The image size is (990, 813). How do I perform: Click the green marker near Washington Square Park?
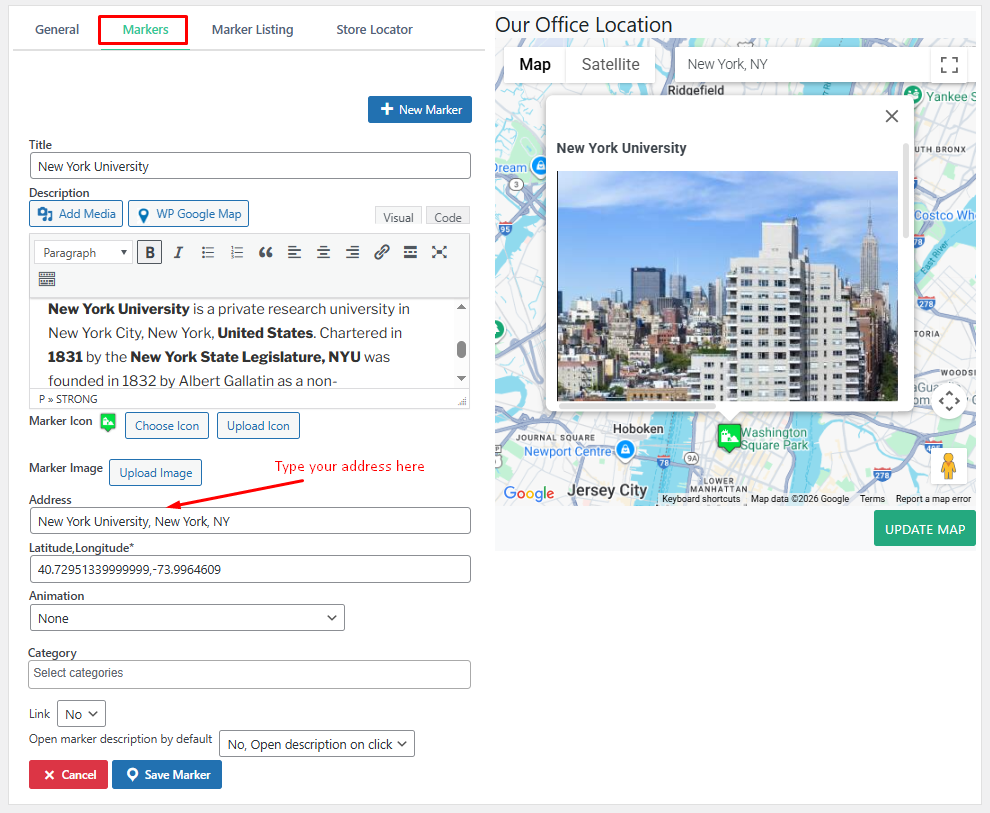coord(729,437)
